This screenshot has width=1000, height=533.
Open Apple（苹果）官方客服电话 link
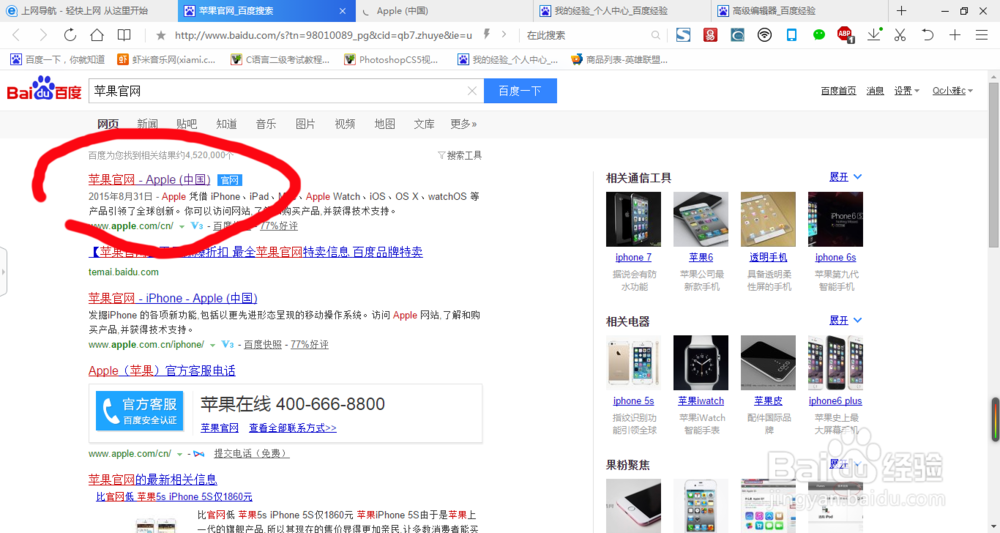[x=162, y=370]
